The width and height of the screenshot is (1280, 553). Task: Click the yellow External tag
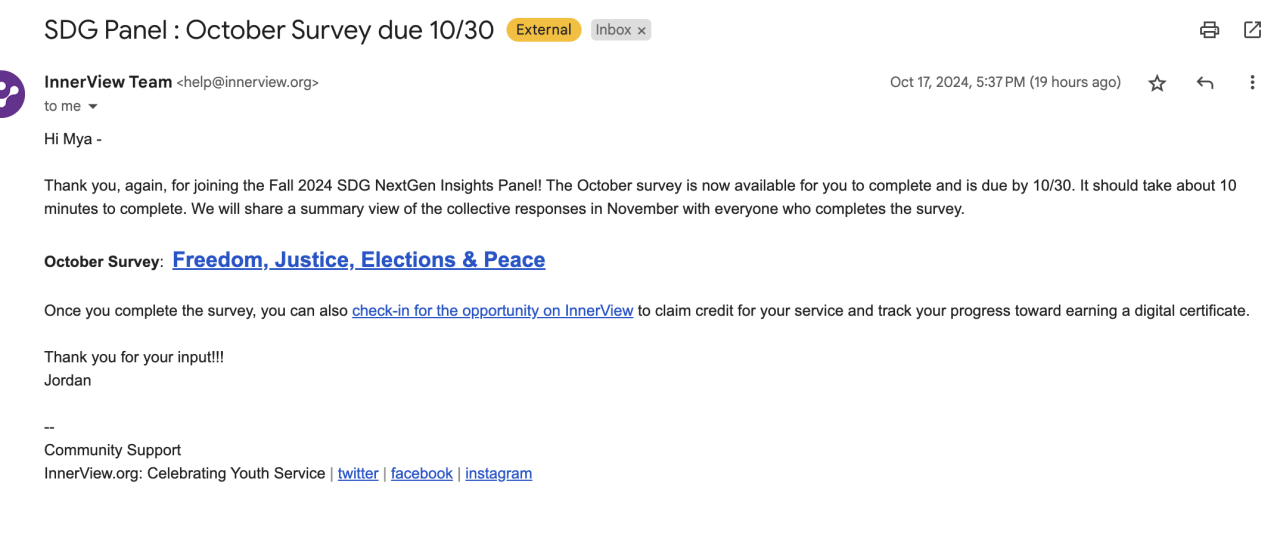click(543, 30)
